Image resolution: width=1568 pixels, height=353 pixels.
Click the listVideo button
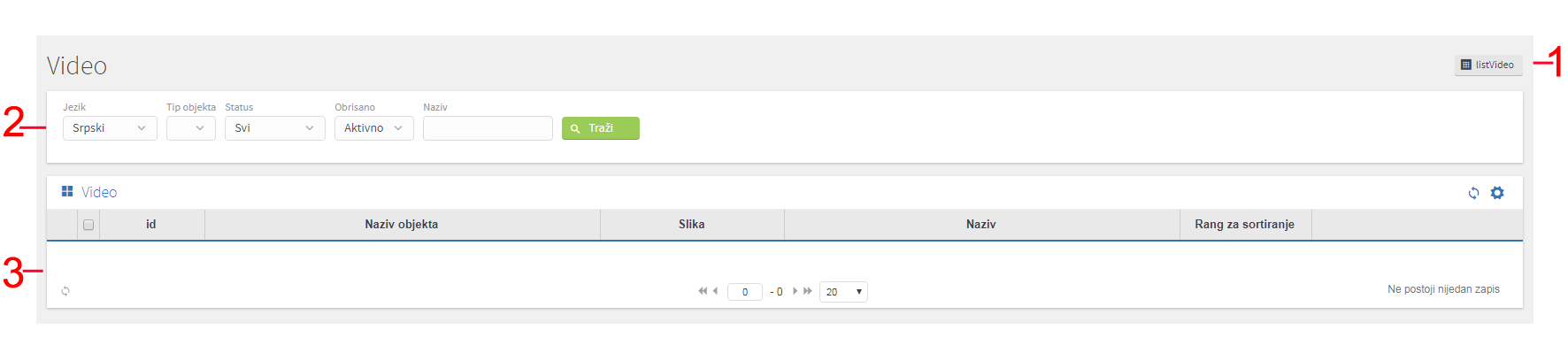tap(1488, 65)
